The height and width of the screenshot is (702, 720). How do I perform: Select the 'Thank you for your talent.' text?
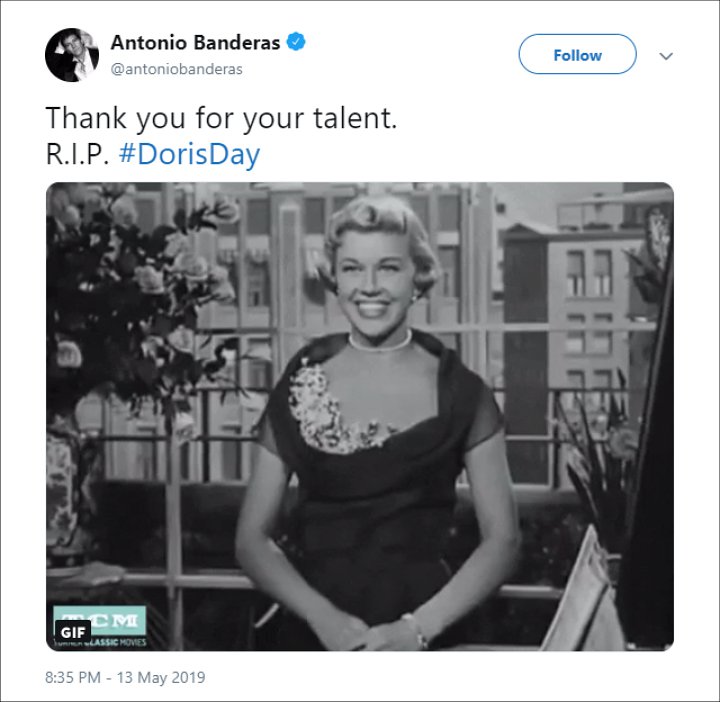(x=221, y=118)
